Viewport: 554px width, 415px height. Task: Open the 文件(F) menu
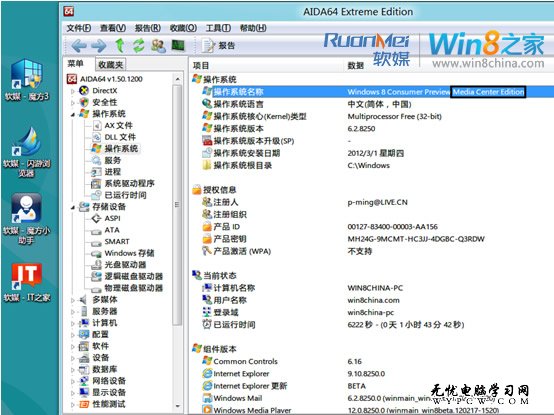[79, 28]
